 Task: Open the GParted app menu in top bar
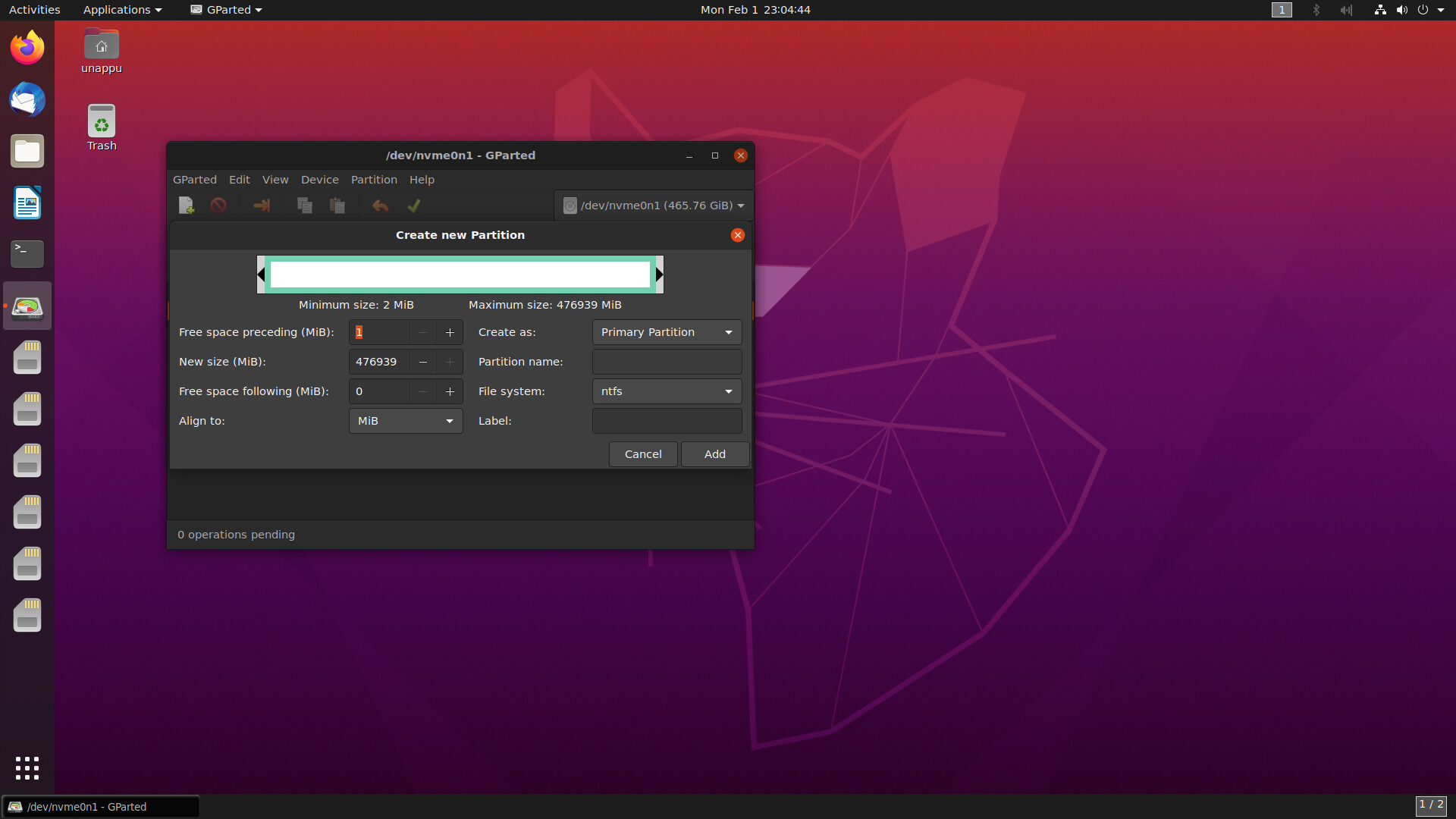pyautogui.click(x=226, y=10)
